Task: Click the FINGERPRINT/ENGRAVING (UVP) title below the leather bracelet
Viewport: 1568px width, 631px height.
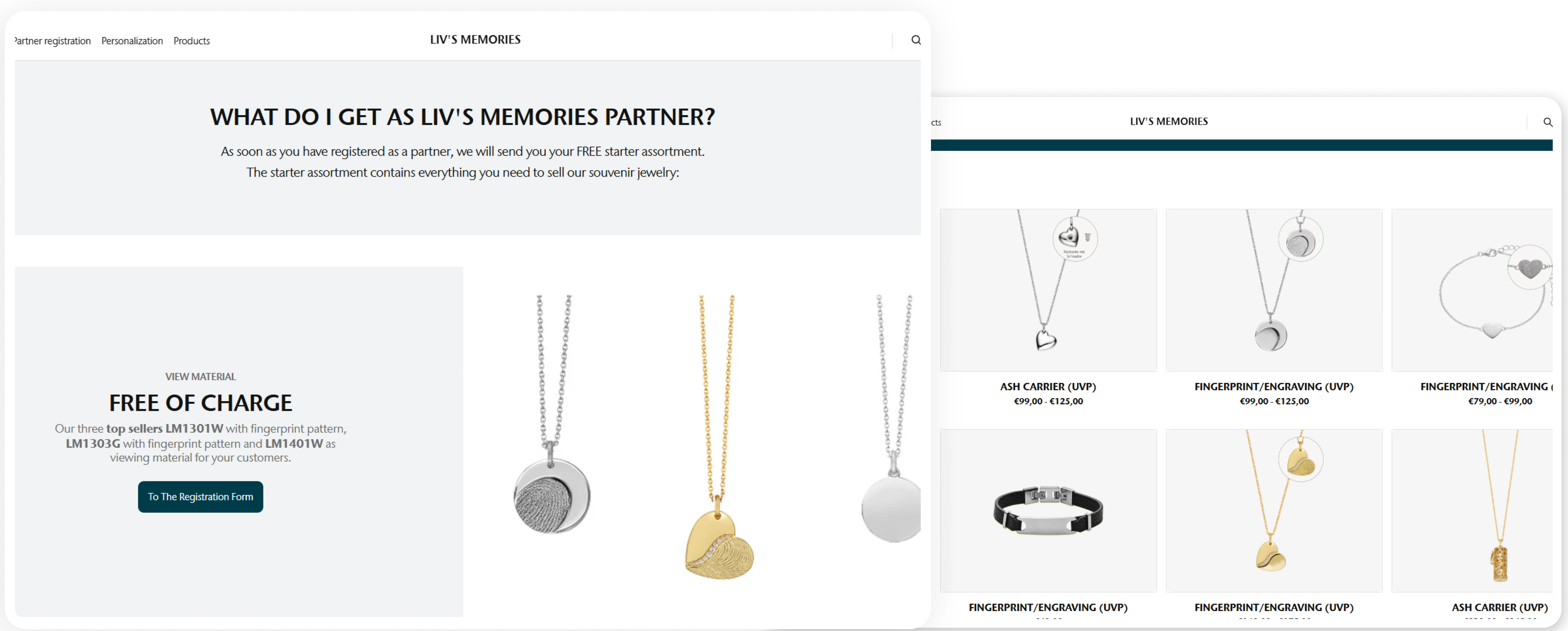Action: pyautogui.click(x=1048, y=607)
